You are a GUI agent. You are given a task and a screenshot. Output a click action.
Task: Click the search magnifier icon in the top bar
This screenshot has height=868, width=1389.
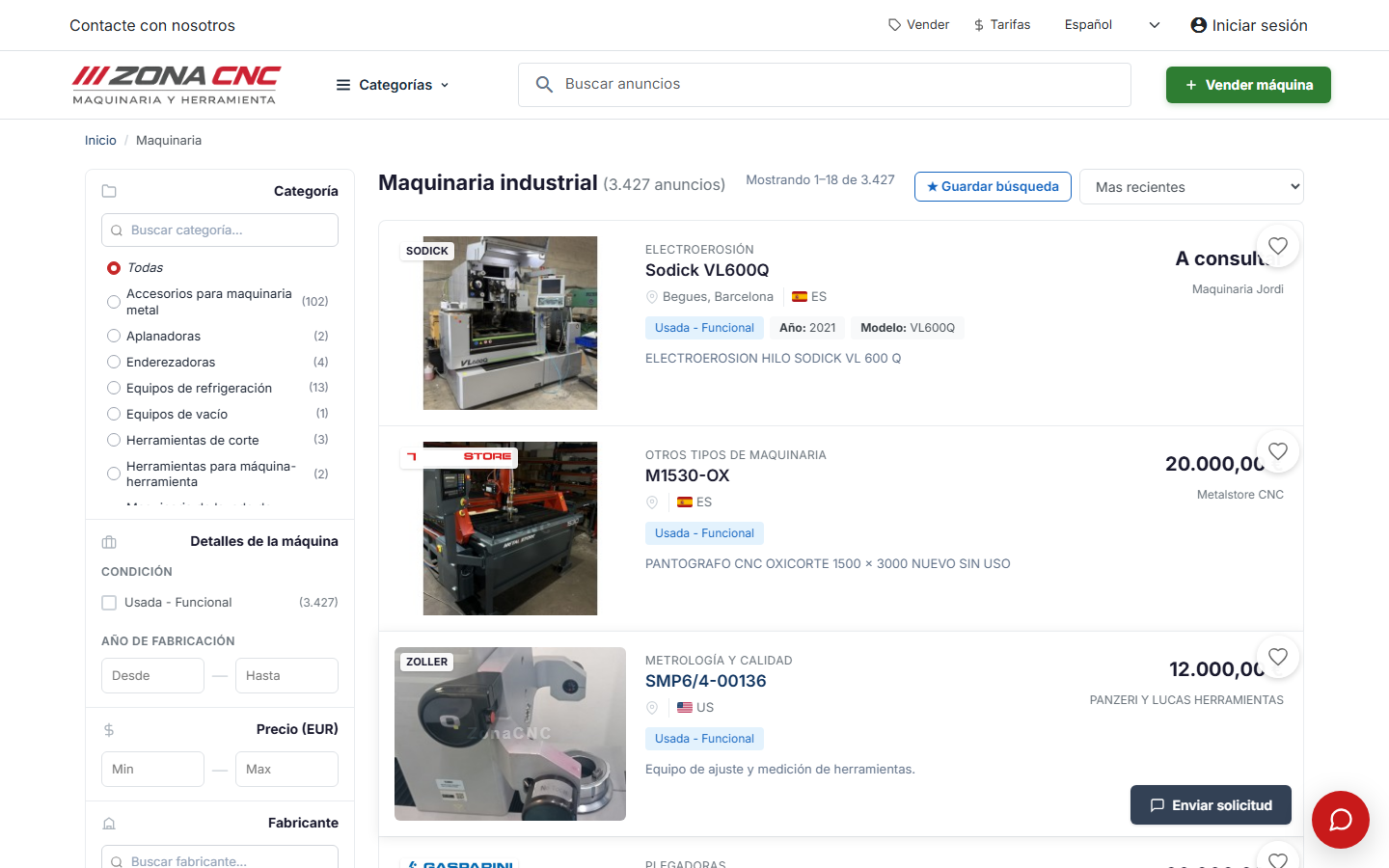pyautogui.click(x=544, y=85)
